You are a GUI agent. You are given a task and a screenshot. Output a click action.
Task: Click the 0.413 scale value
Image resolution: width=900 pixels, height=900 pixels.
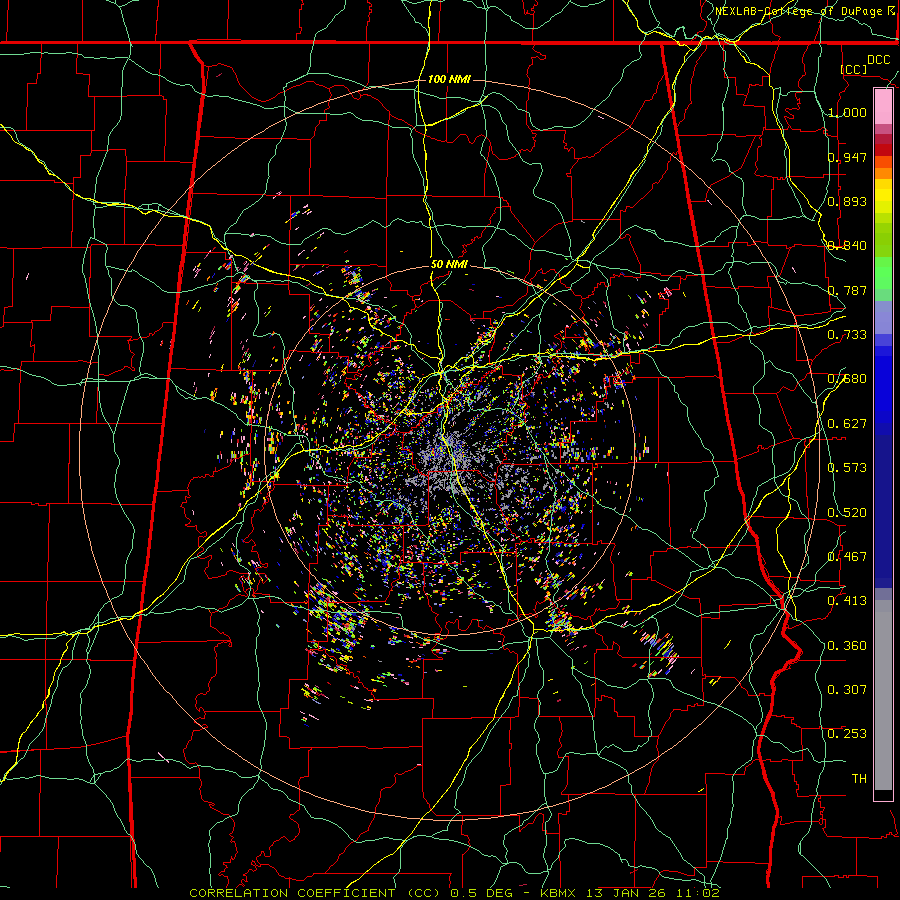pyautogui.click(x=847, y=601)
